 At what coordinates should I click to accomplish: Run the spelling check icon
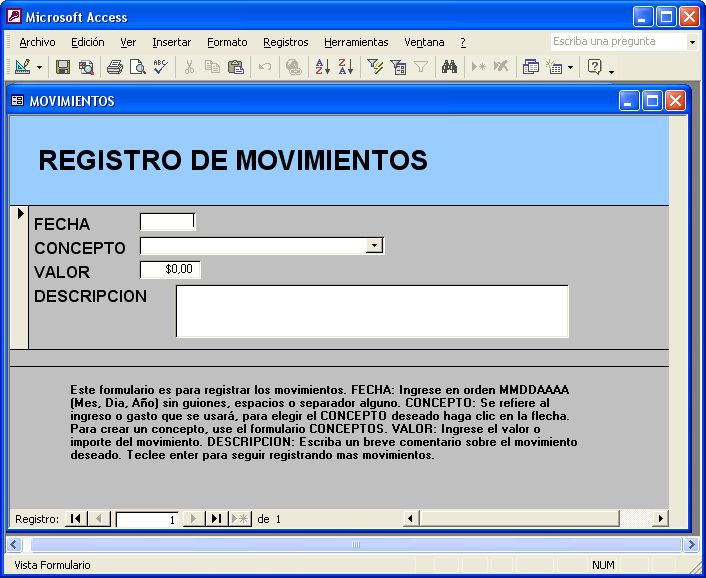[x=160, y=67]
